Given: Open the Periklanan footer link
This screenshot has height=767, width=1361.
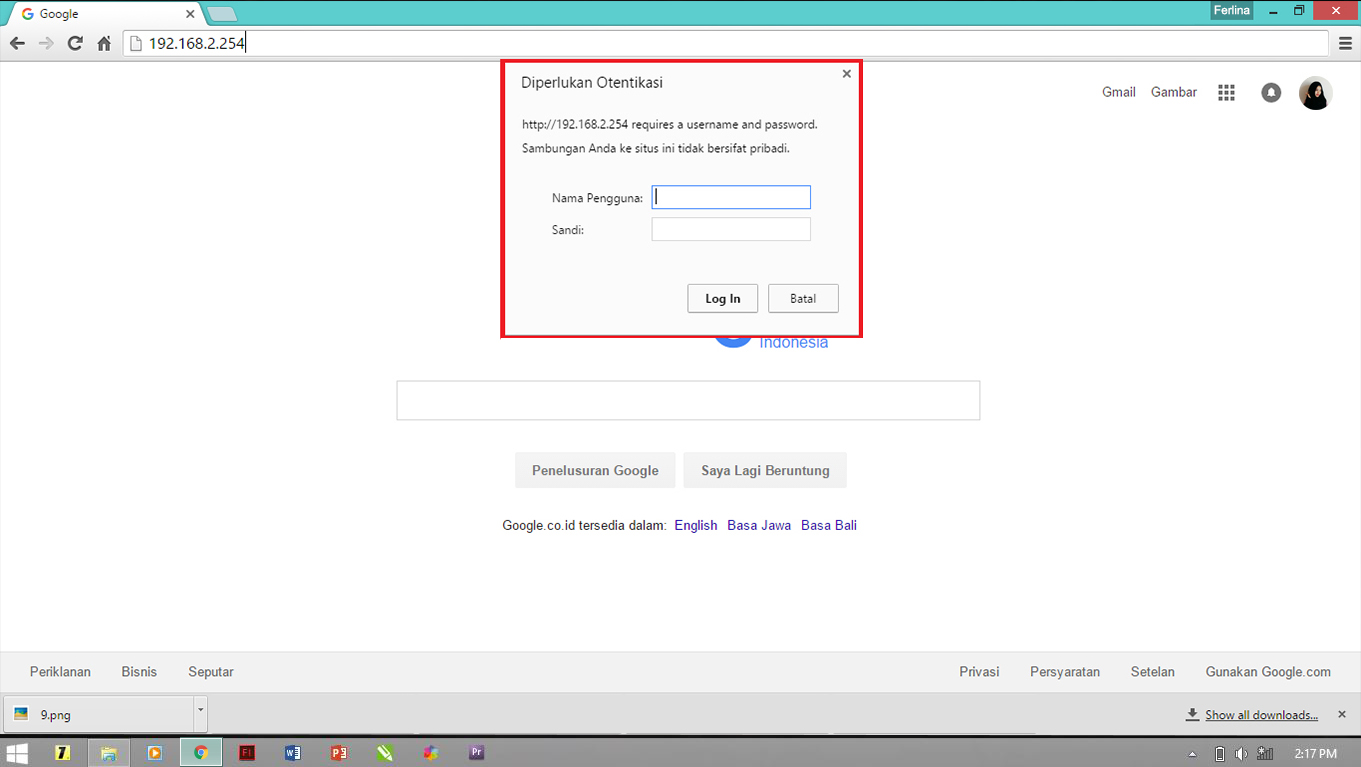Looking at the screenshot, I should point(60,672).
